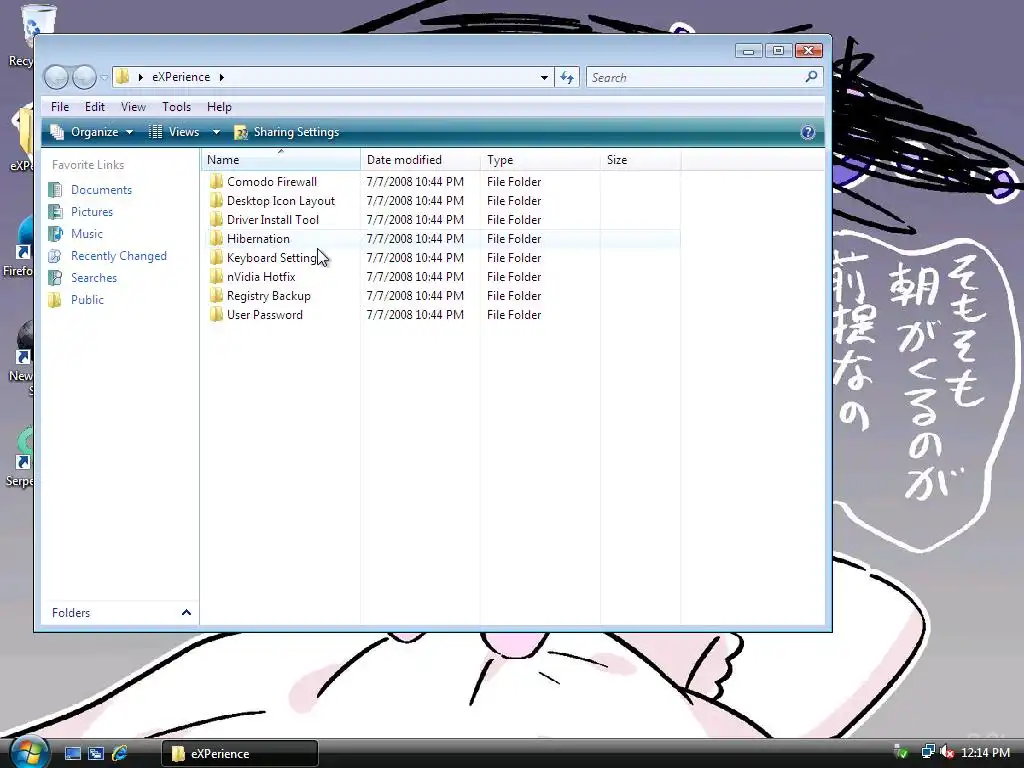The height and width of the screenshot is (768, 1024).
Task: Select the Hibernation folder icon
Action: click(x=216, y=238)
